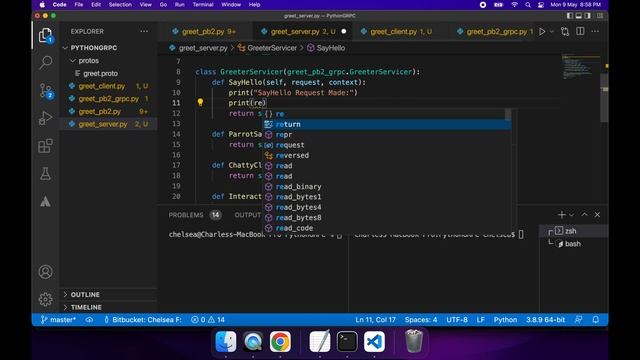Open the Search view in activity bar
640x360 pixels.
[x=45, y=62]
